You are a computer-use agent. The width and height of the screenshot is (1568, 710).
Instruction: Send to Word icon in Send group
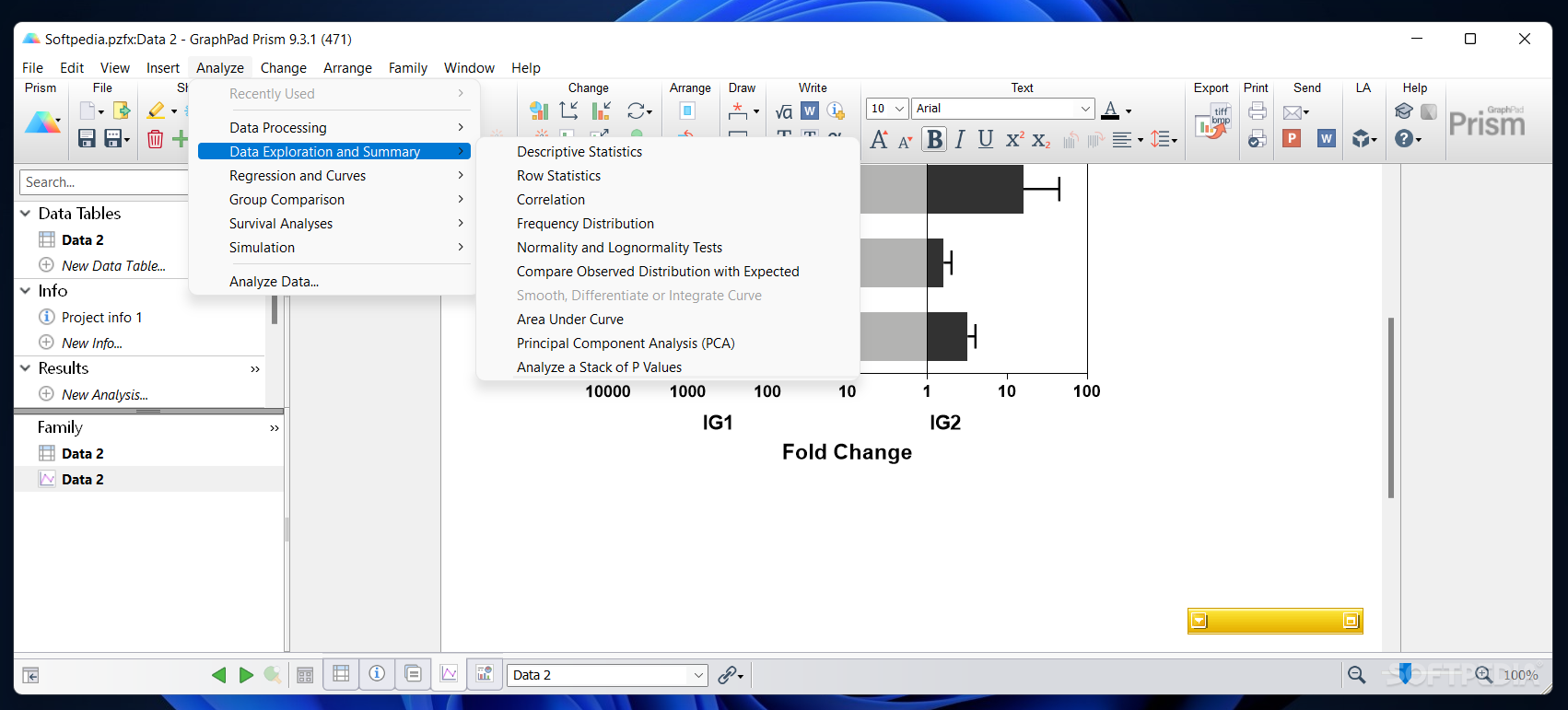pos(1327,138)
